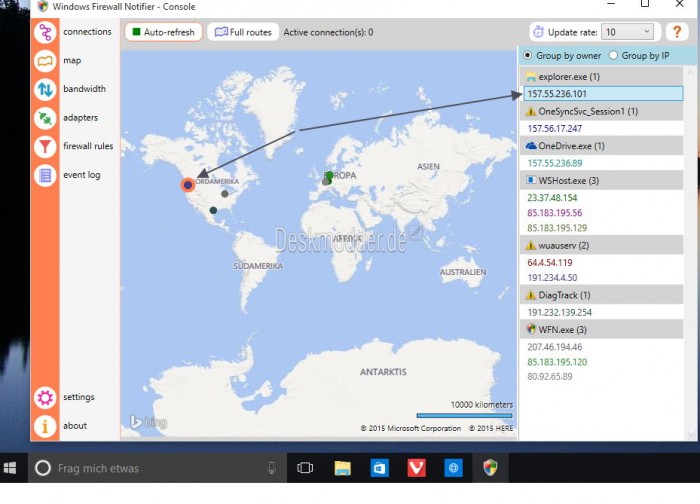
Task: Click the wuauserv warning icon
Action: [x=530, y=246]
